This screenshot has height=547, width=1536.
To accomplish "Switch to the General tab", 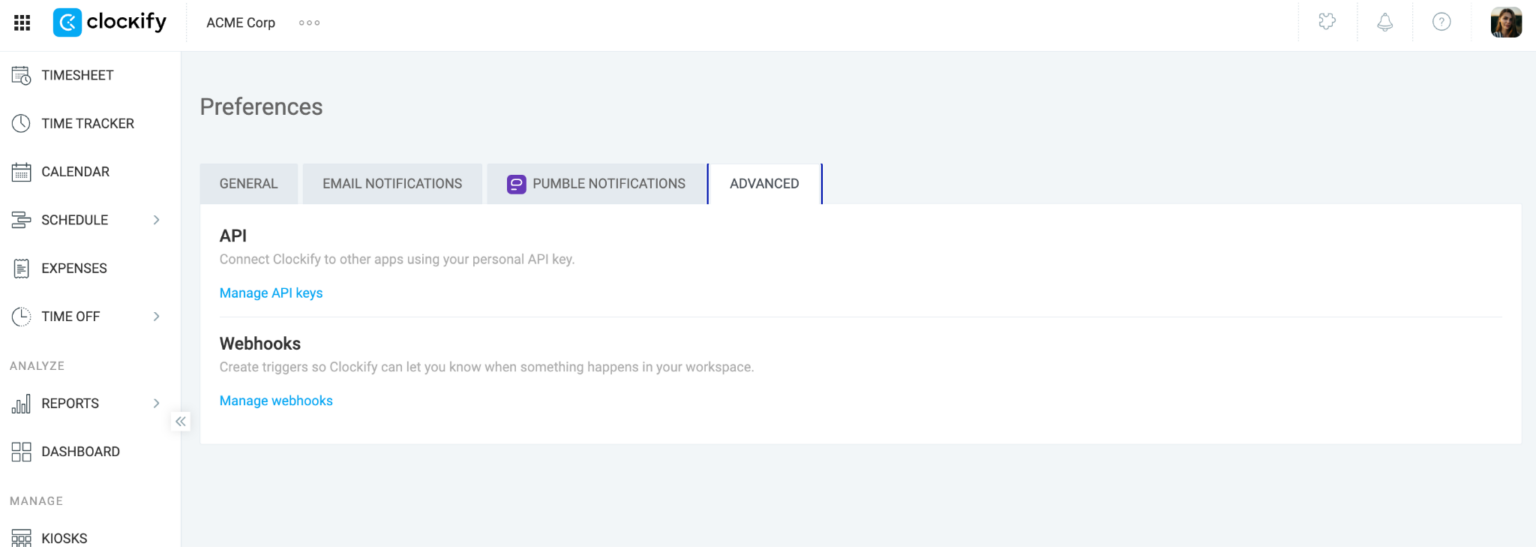I will (x=249, y=184).
